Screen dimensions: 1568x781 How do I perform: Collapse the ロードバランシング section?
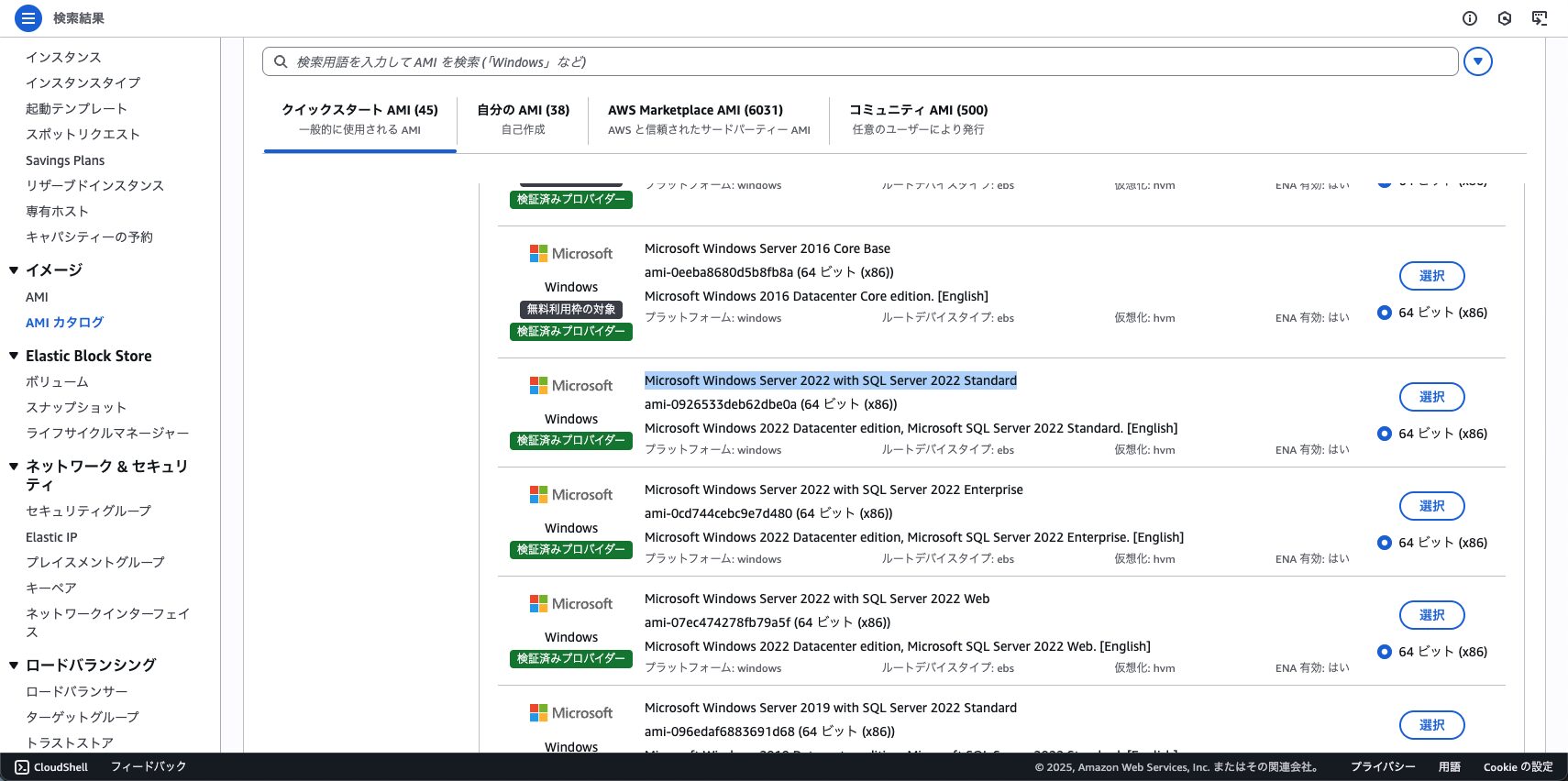tap(14, 665)
